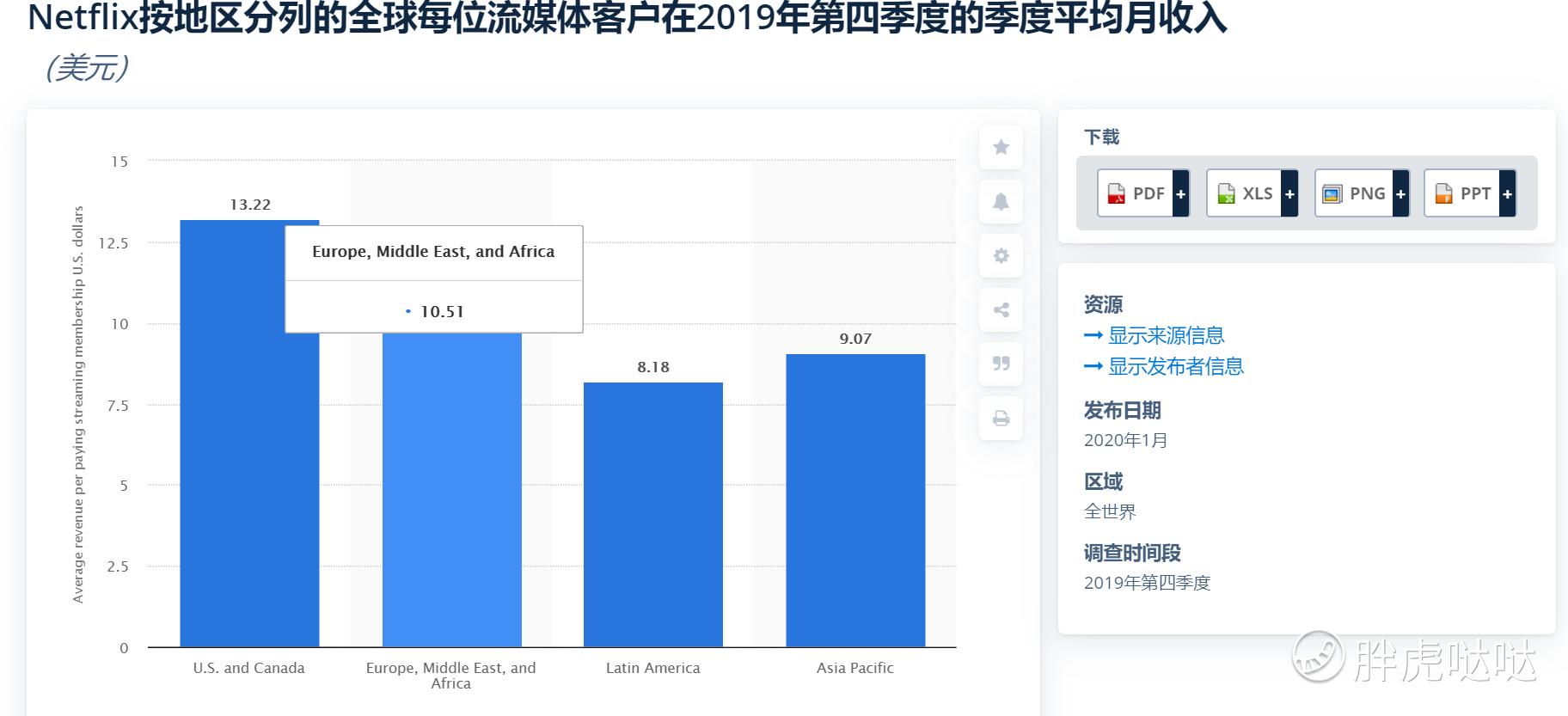Viewport: 1568px width, 716px height.
Task: Click the 全世界 region text
Action: point(1110,511)
